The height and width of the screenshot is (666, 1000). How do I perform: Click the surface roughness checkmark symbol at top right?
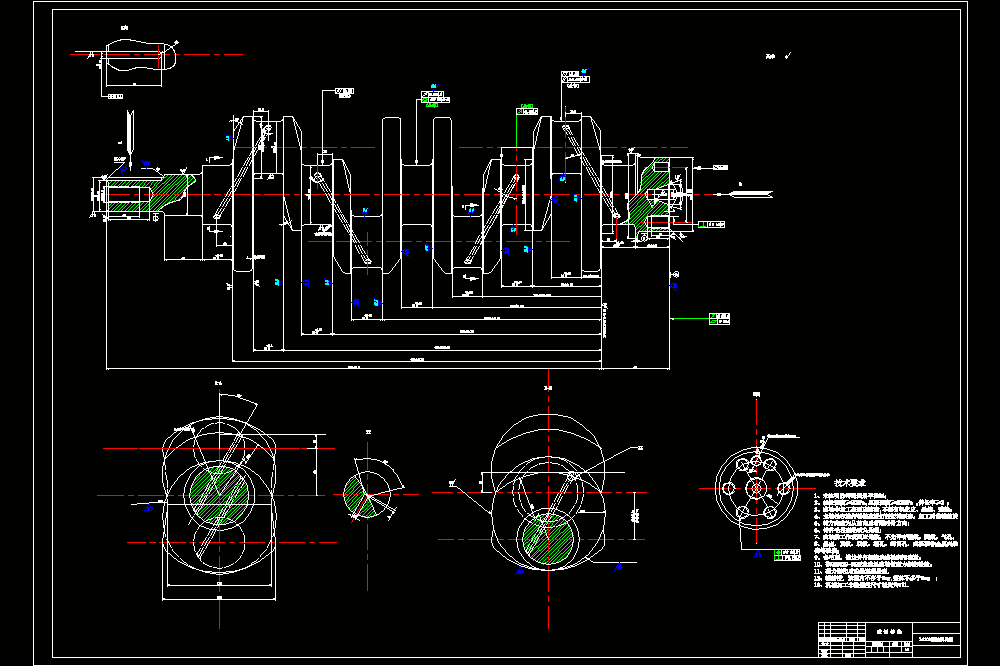[x=789, y=56]
